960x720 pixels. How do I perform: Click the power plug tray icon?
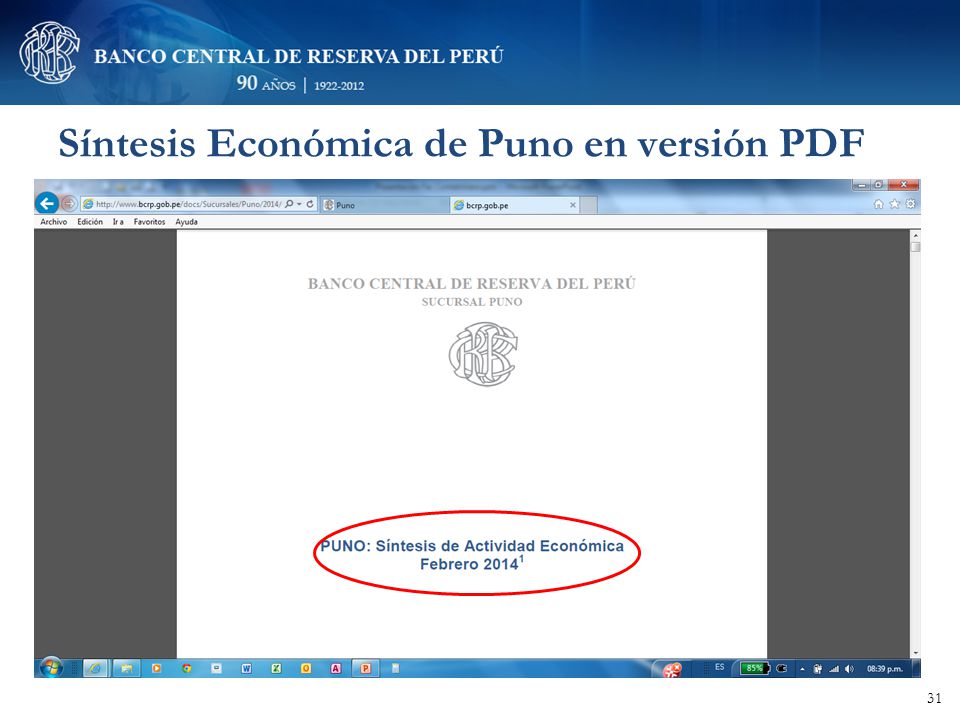(782, 668)
